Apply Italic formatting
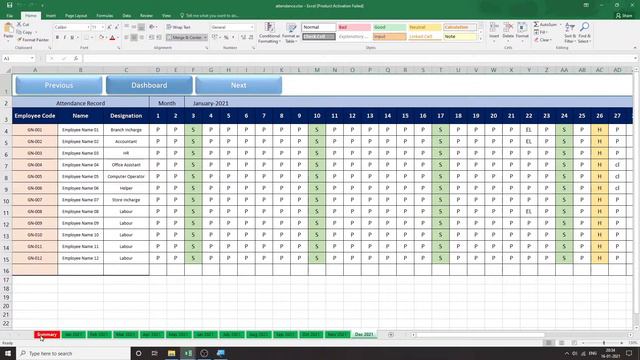The height and width of the screenshot is (360, 640). click(64, 38)
